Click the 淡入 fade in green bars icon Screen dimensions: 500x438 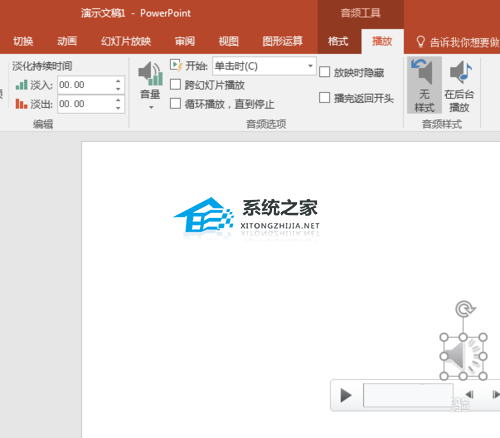click(21, 85)
